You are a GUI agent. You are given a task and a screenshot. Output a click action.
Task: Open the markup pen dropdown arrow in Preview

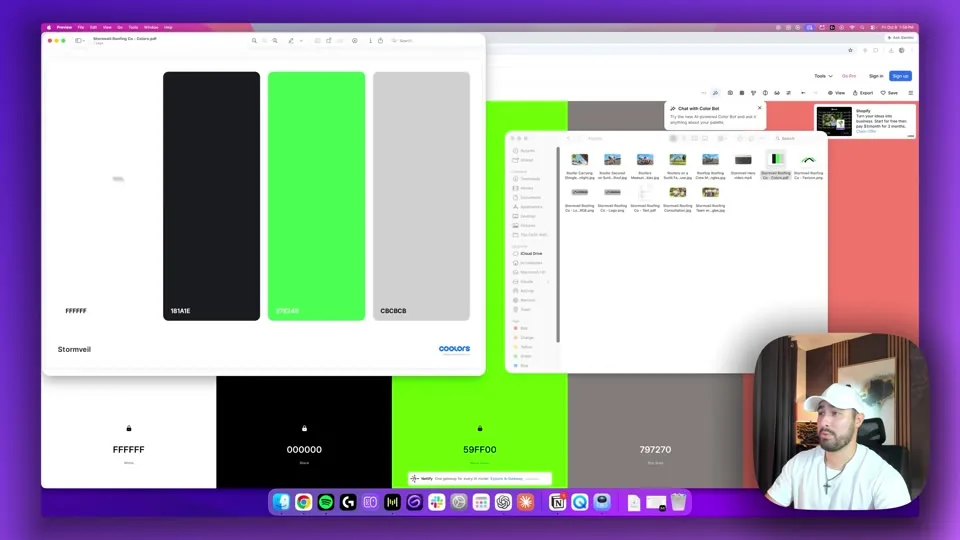point(301,40)
